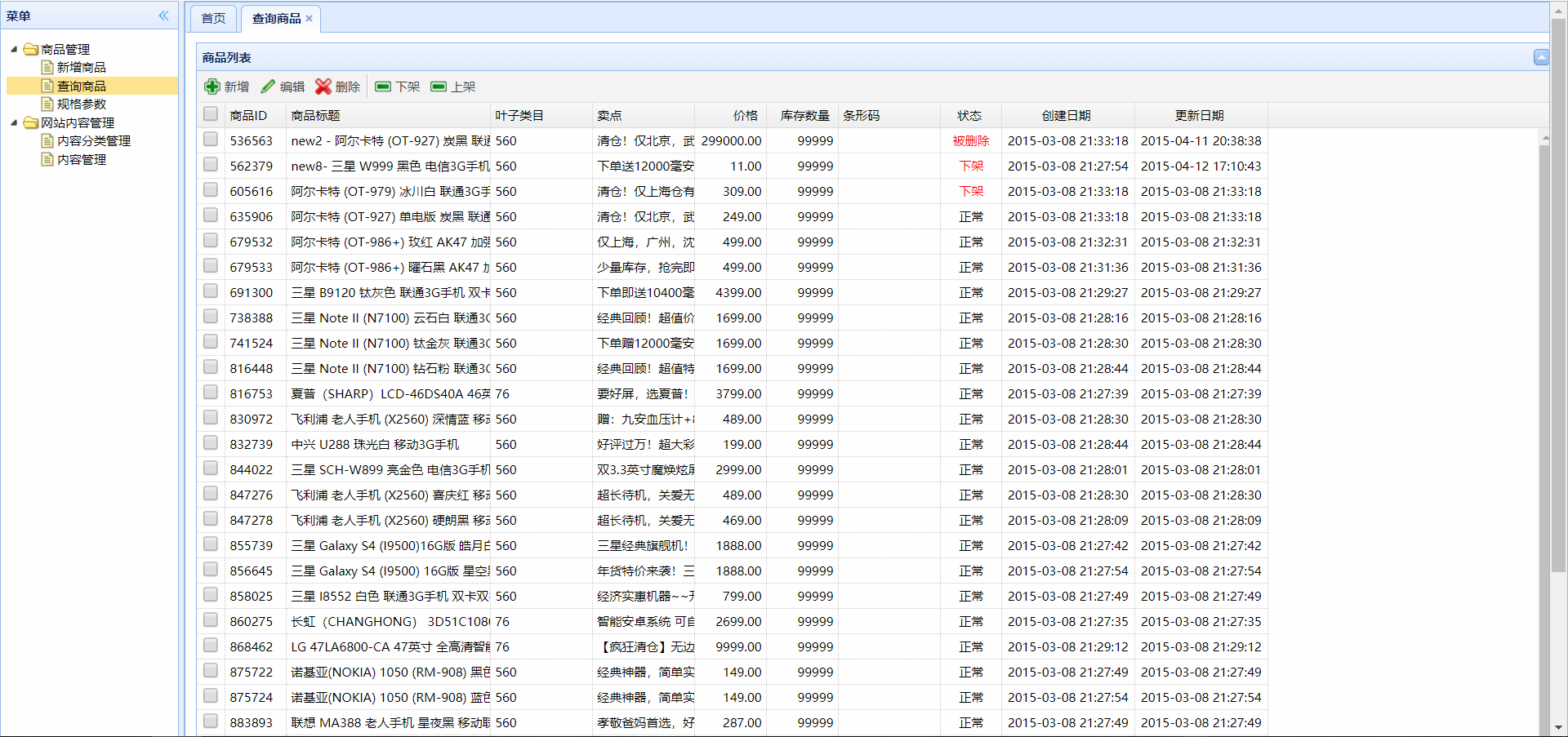This screenshot has height=737, width=1568.
Task: Open 规格参数 in the menu tree
Action: 82,104
